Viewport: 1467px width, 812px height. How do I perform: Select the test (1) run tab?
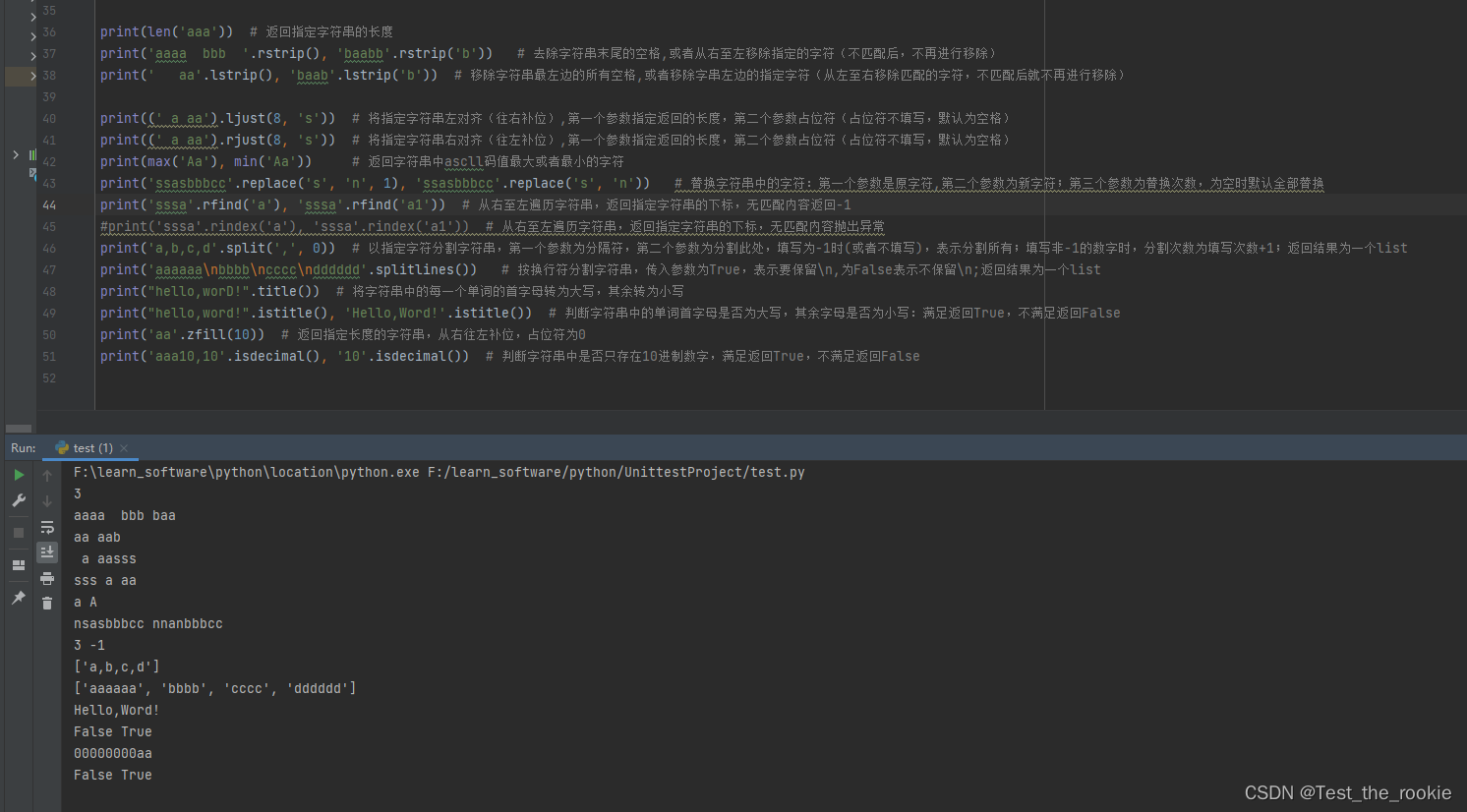tap(92, 448)
